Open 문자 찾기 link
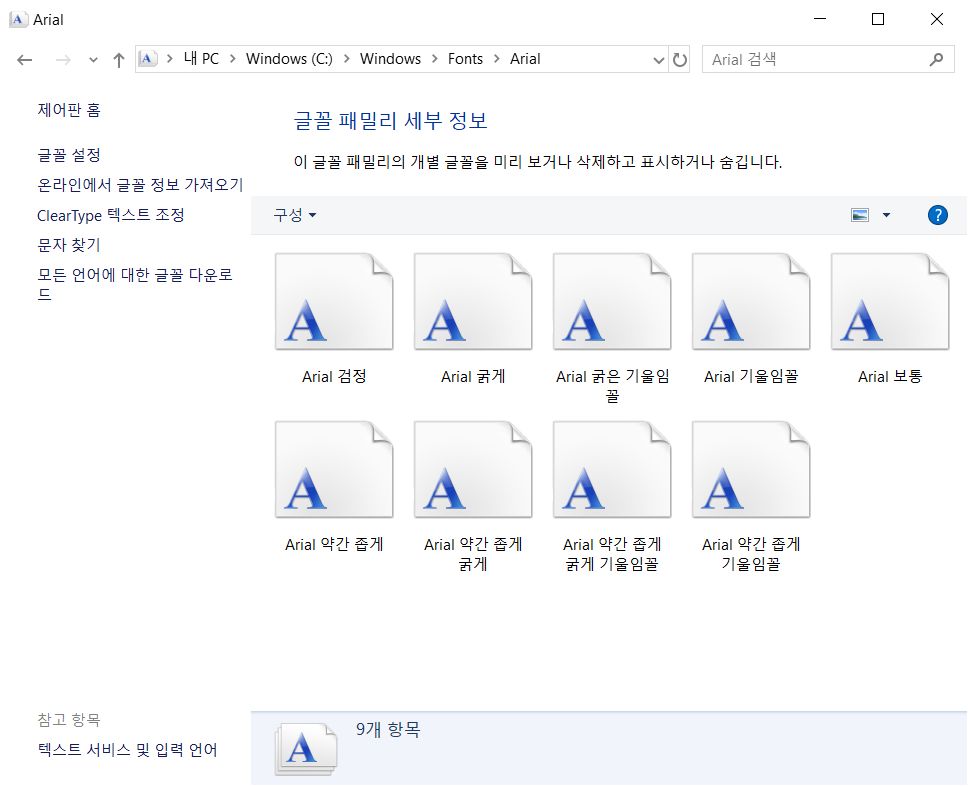 [x=69, y=245]
